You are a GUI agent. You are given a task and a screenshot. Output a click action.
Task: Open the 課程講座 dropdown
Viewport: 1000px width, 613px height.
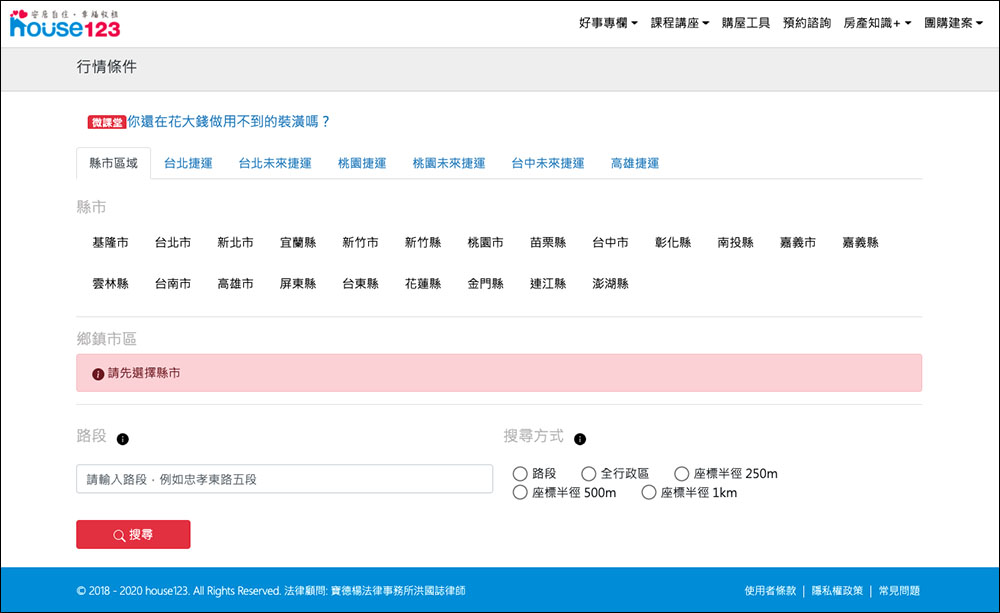[x=680, y=23]
